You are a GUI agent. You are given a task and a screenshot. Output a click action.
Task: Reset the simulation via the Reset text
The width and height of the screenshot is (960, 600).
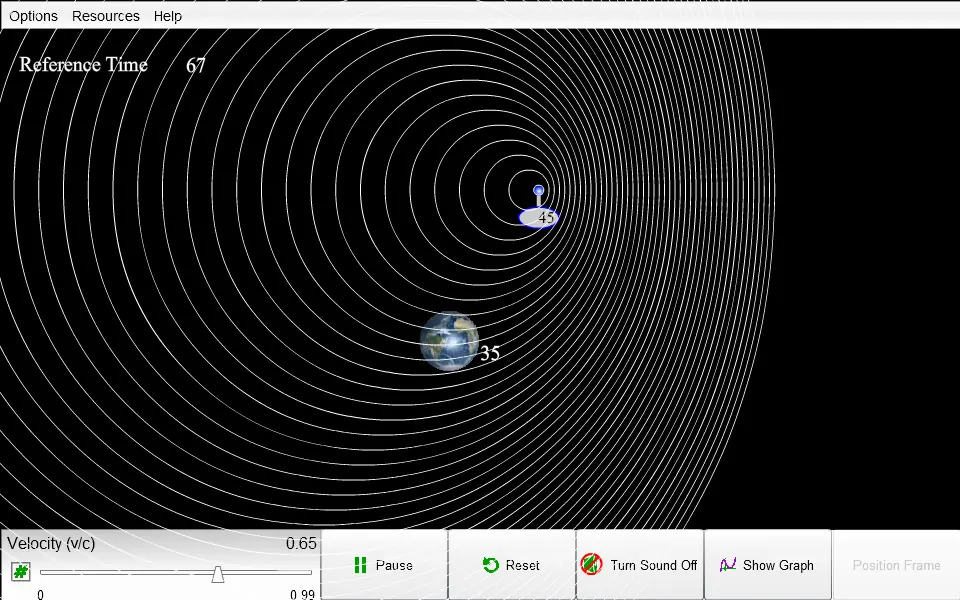[522, 565]
